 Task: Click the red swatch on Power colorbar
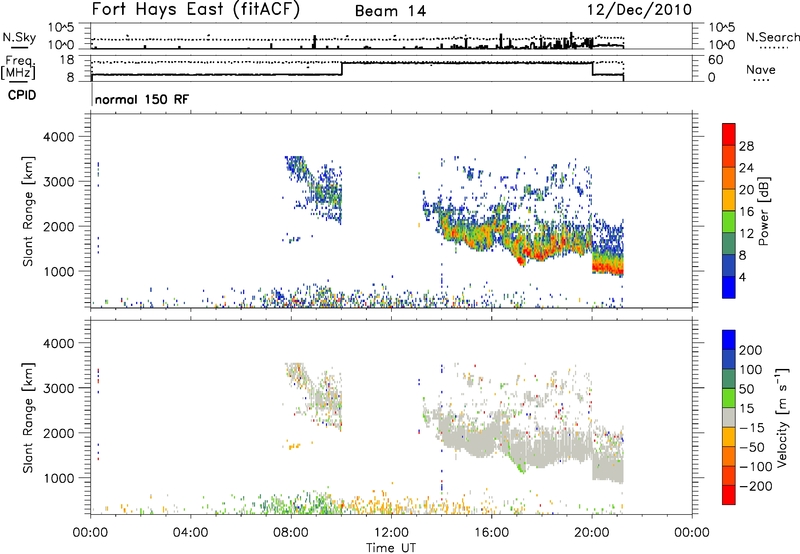(729, 134)
